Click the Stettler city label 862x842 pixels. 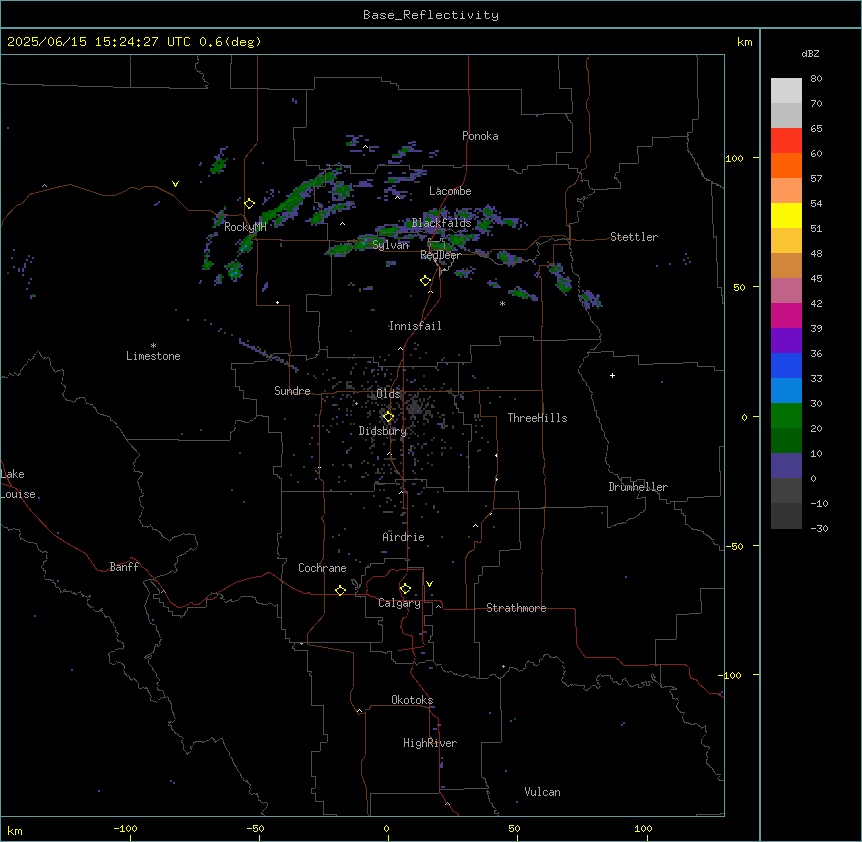tap(634, 237)
